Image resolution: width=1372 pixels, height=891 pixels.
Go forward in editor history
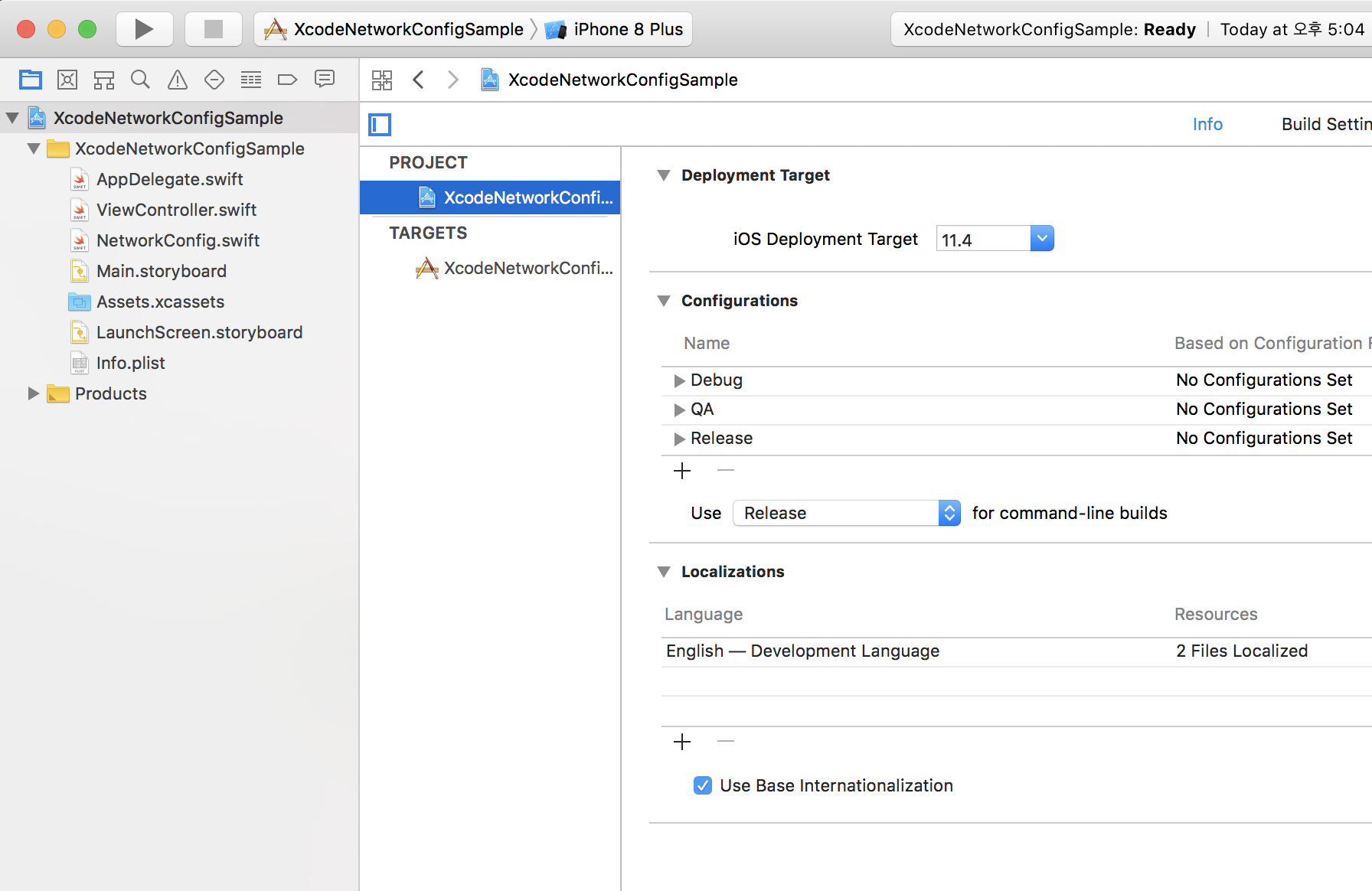(x=453, y=80)
